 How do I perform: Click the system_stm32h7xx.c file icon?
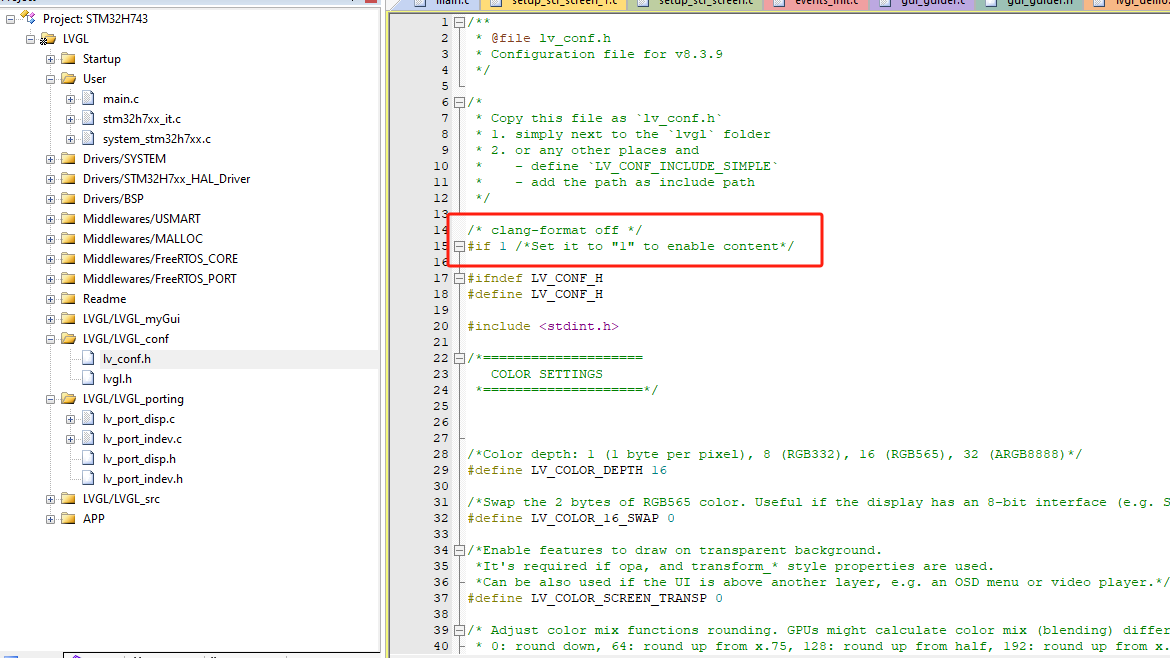pyautogui.click(x=89, y=139)
